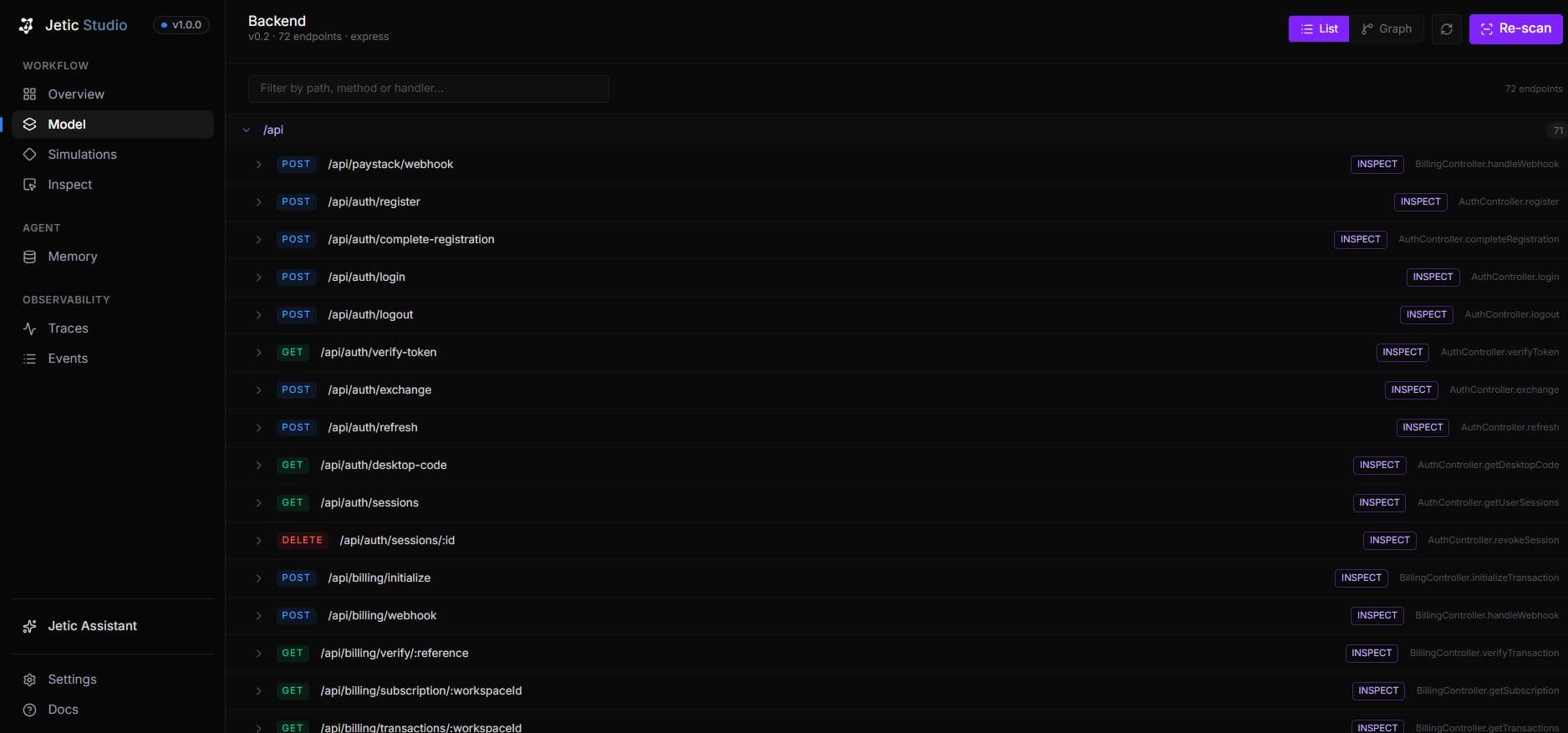Open the Overview page

(x=113, y=94)
